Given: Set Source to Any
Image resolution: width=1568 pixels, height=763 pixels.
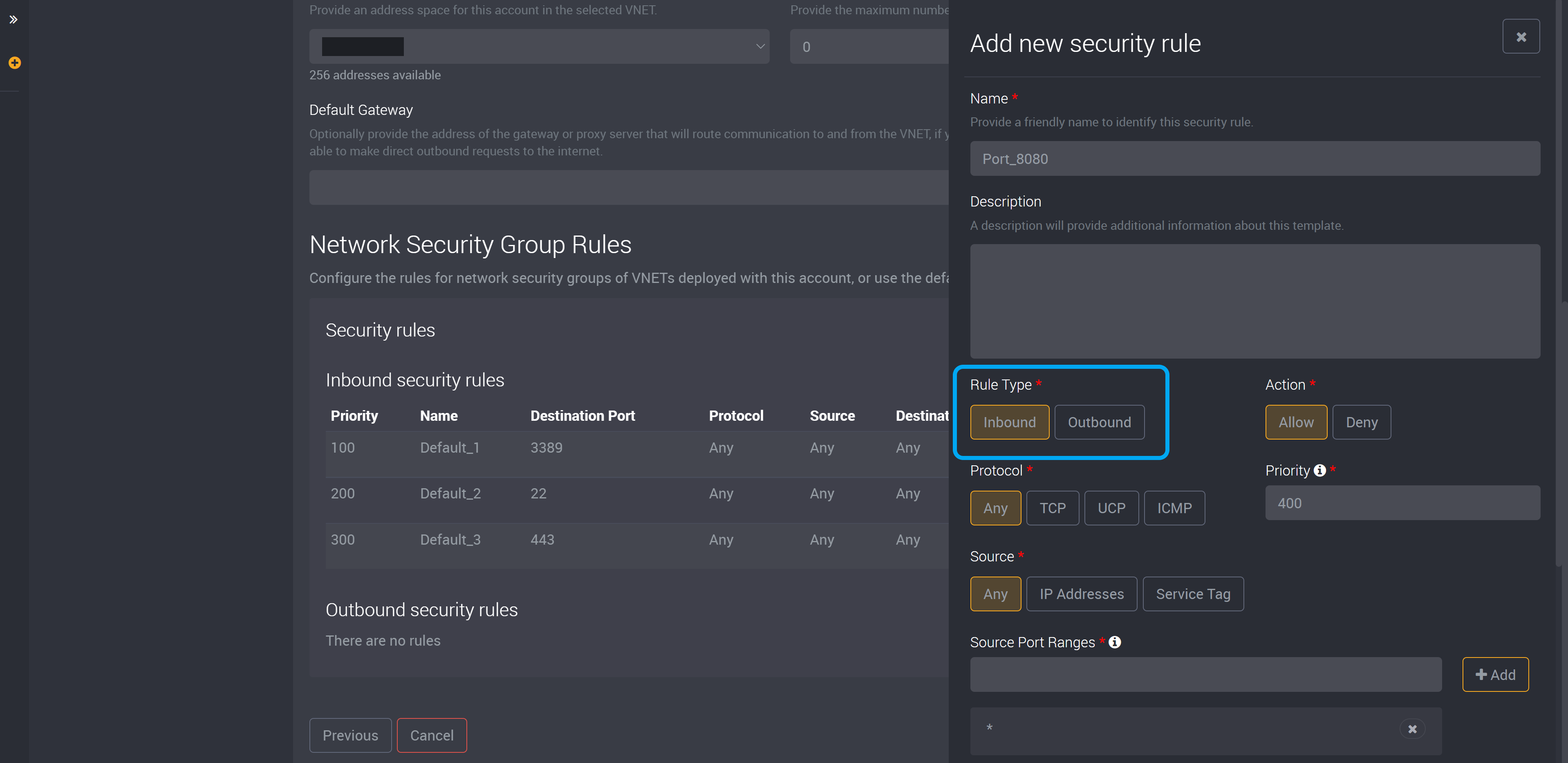Looking at the screenshot, I should pos(995,594).
